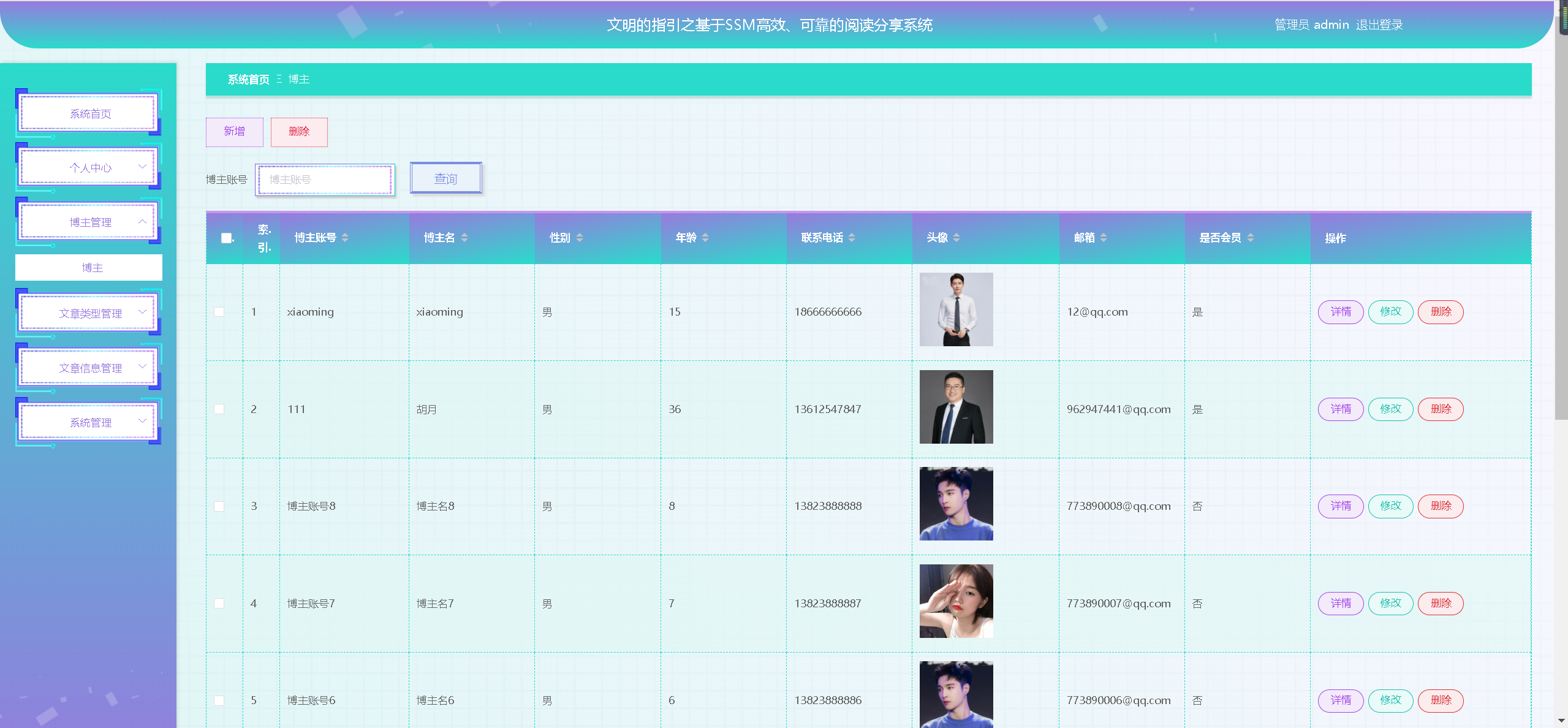This screenshot has height=728, width=1568.
Task: Click sort arrows beside 博主名 header
Action: tap(464, 238)
